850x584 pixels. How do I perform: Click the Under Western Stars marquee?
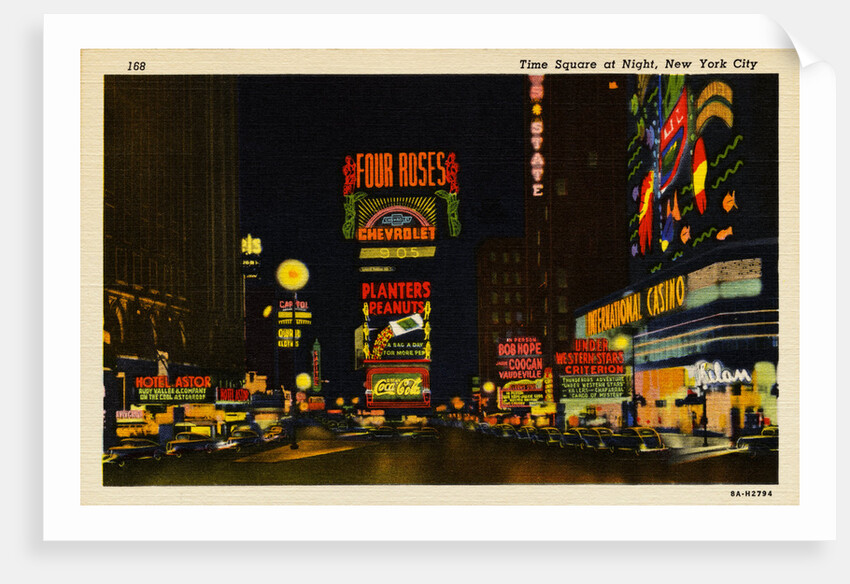pyautogui.click(x=590, y=357)
